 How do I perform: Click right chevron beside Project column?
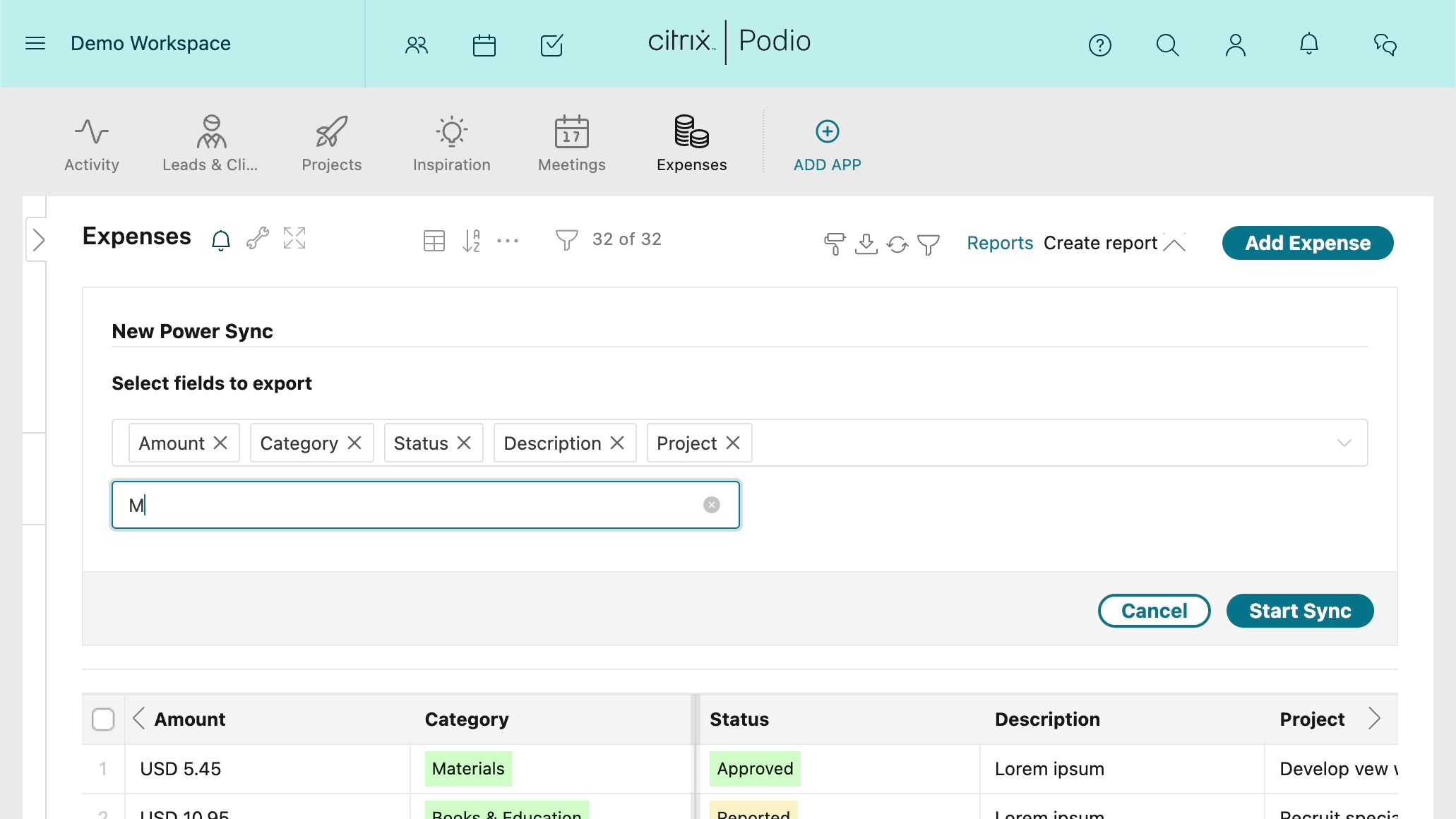pyautogui.click(x=1374, y=719)
